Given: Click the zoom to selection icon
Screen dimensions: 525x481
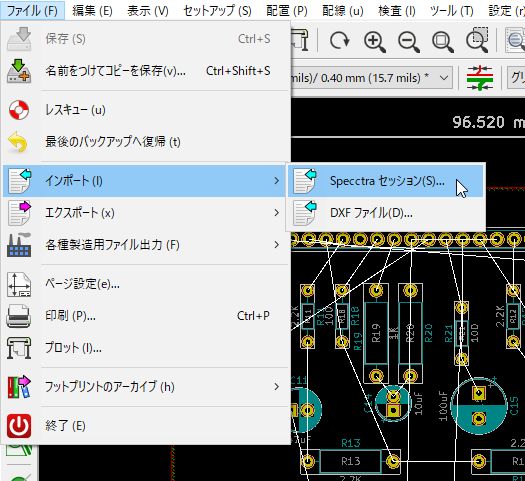Looking at the screenshot, I should 477,40.
